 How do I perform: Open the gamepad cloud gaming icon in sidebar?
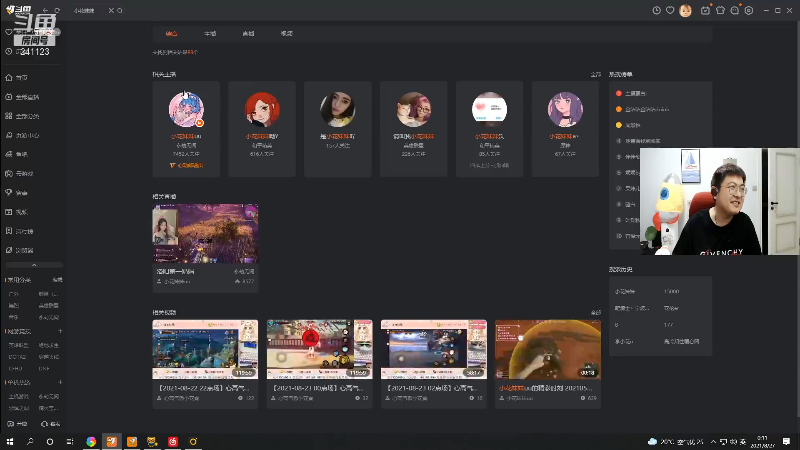(x=9, y=173)
